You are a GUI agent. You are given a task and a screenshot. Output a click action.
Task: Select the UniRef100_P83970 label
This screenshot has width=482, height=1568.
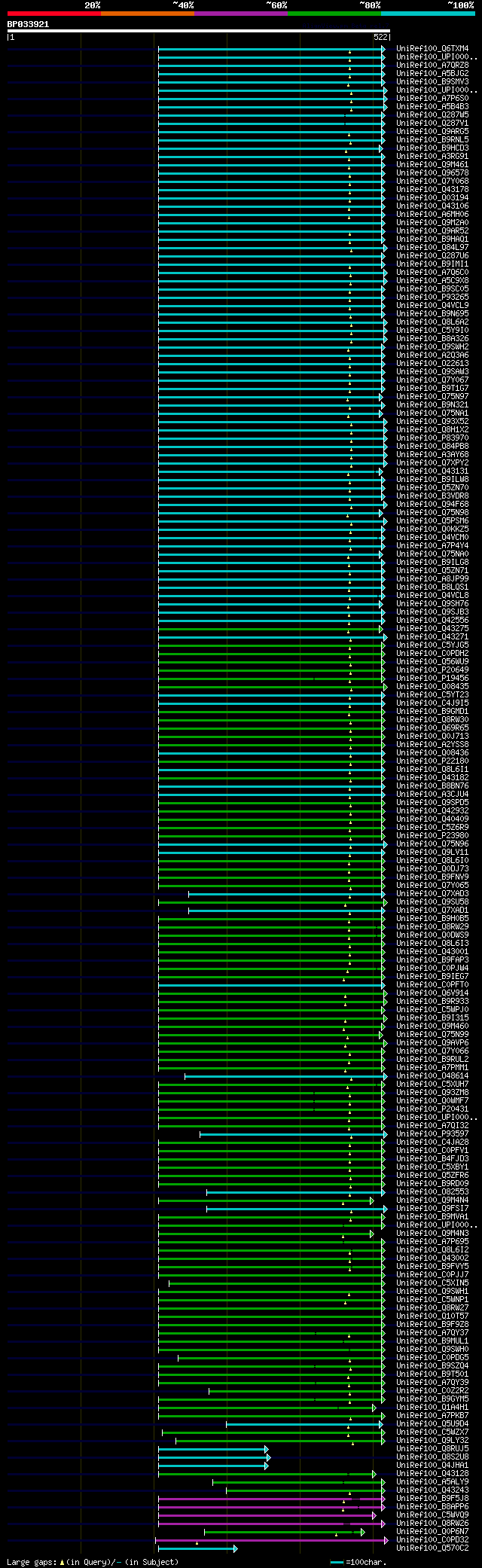pyautogui.click(x=432, y=438)
